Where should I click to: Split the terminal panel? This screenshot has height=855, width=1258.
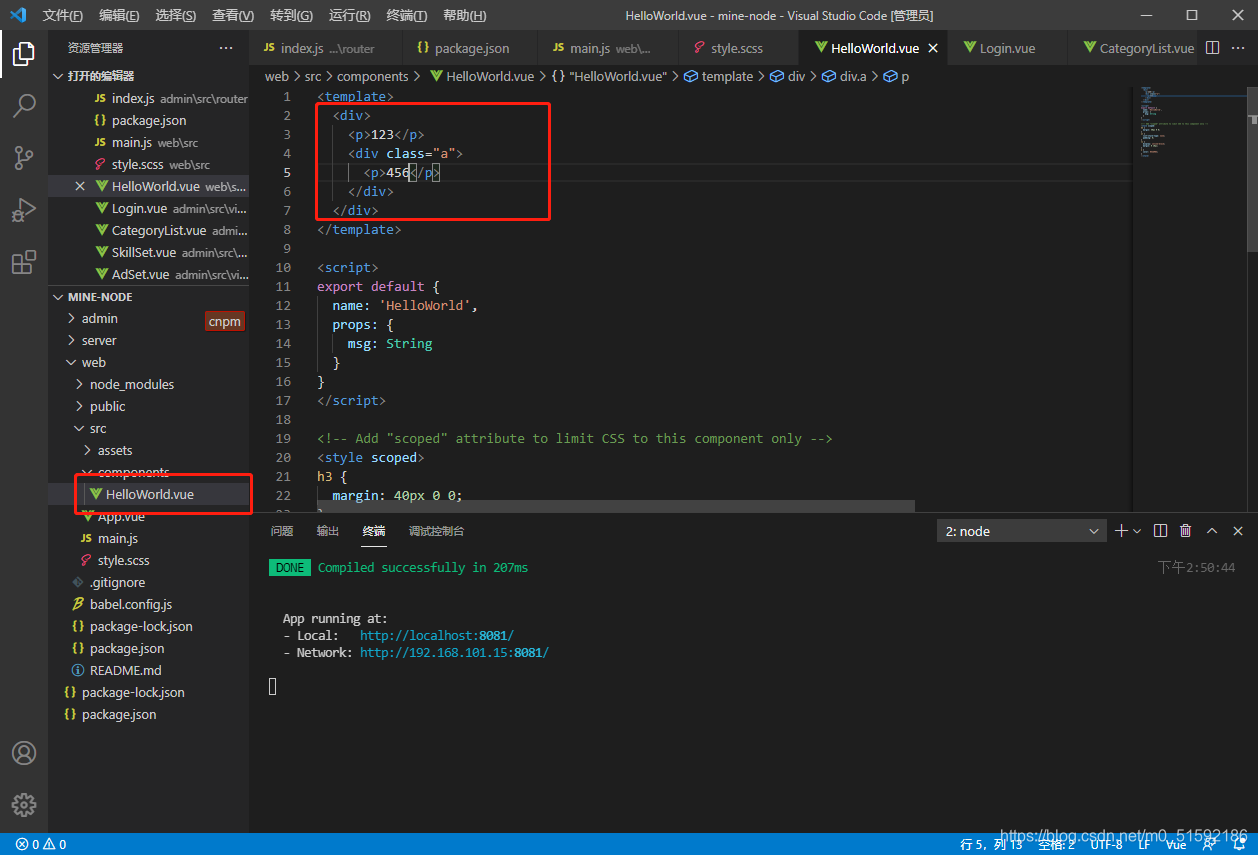[x=1160, y=531]
